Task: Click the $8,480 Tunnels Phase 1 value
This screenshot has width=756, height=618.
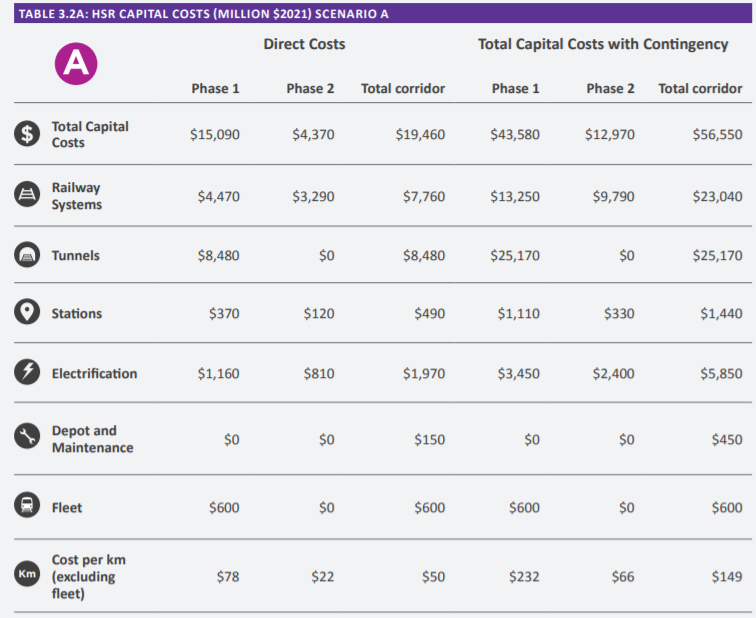Action: point(218,256)
